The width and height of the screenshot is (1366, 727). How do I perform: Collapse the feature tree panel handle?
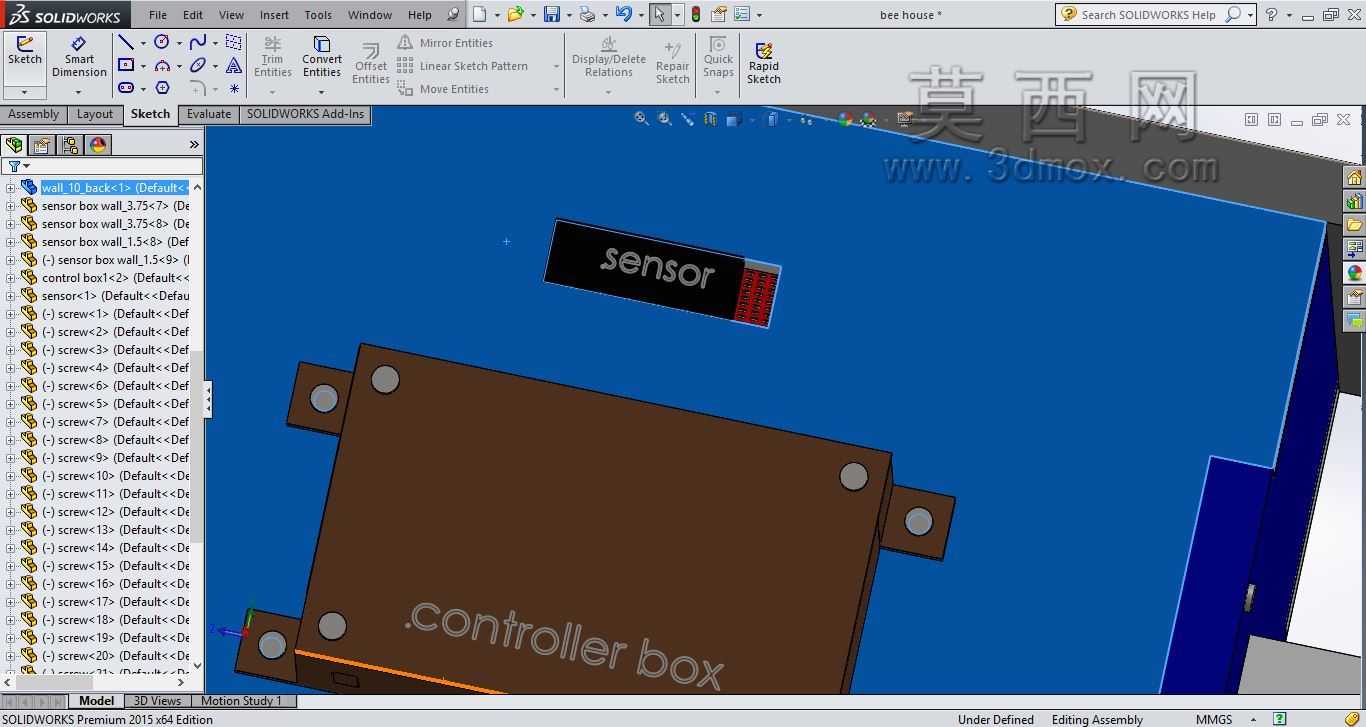[208, 400]
